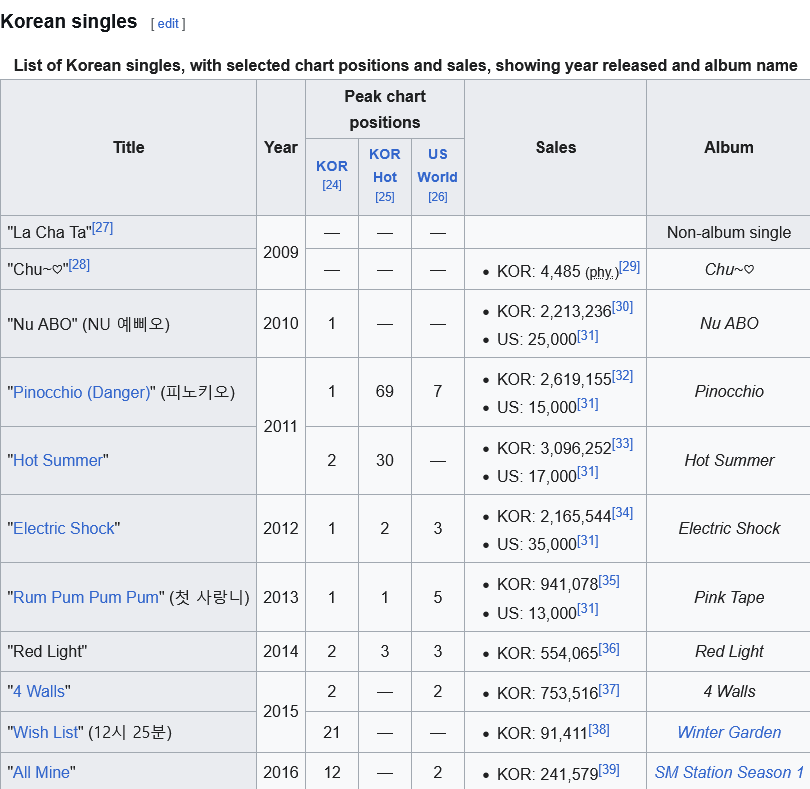Click the 2011 year cell
The image size is (810, 789).
[x=281, y=426]
